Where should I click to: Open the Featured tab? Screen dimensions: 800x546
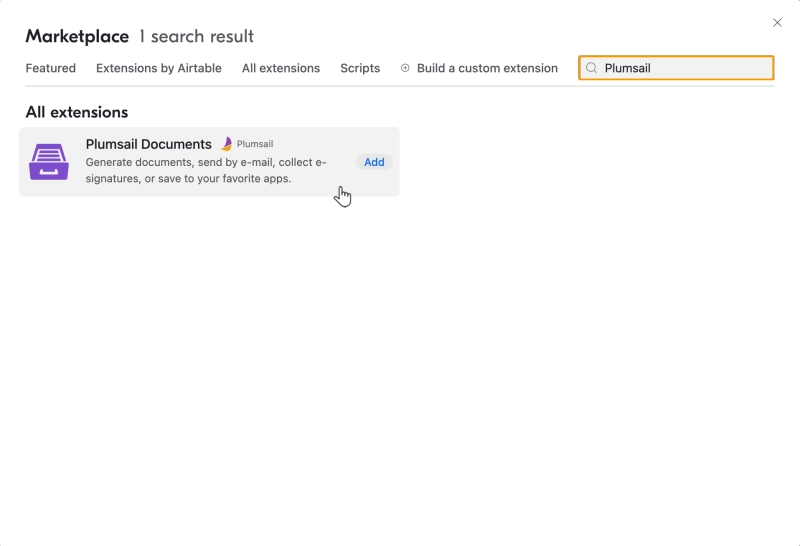tap(51, 68)
